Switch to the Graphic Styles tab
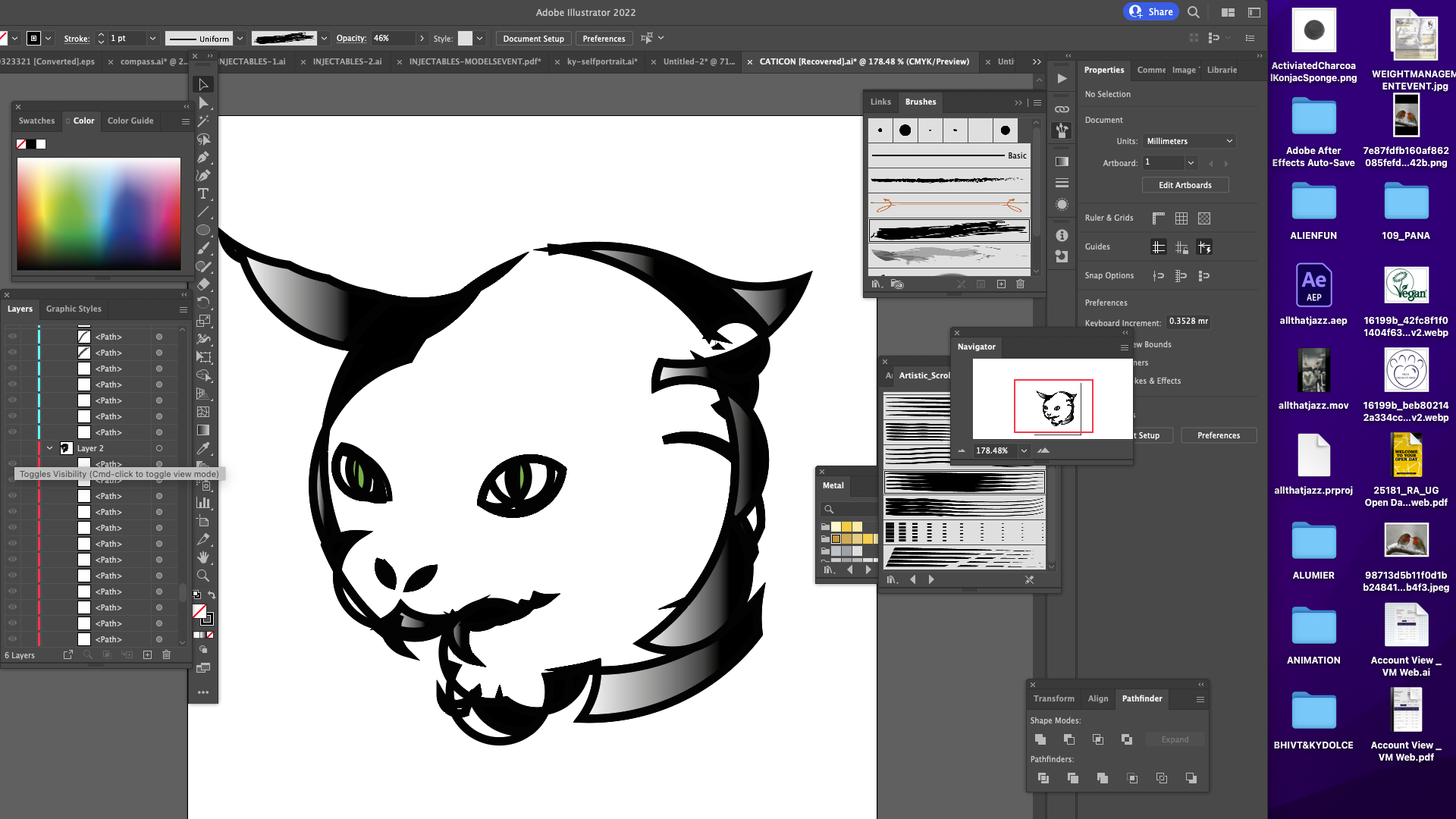The image size is (1456, 819). pyautogui.click(x=74, y=309)
